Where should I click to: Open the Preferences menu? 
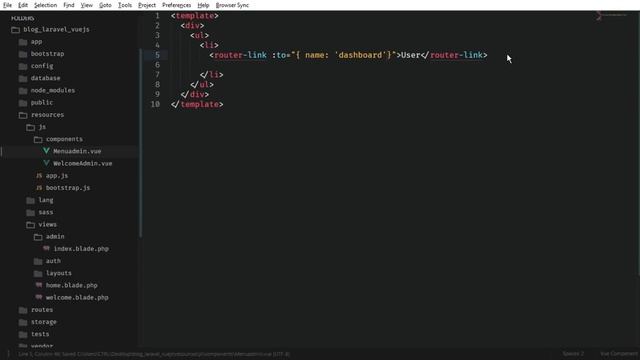click(176, 5)
